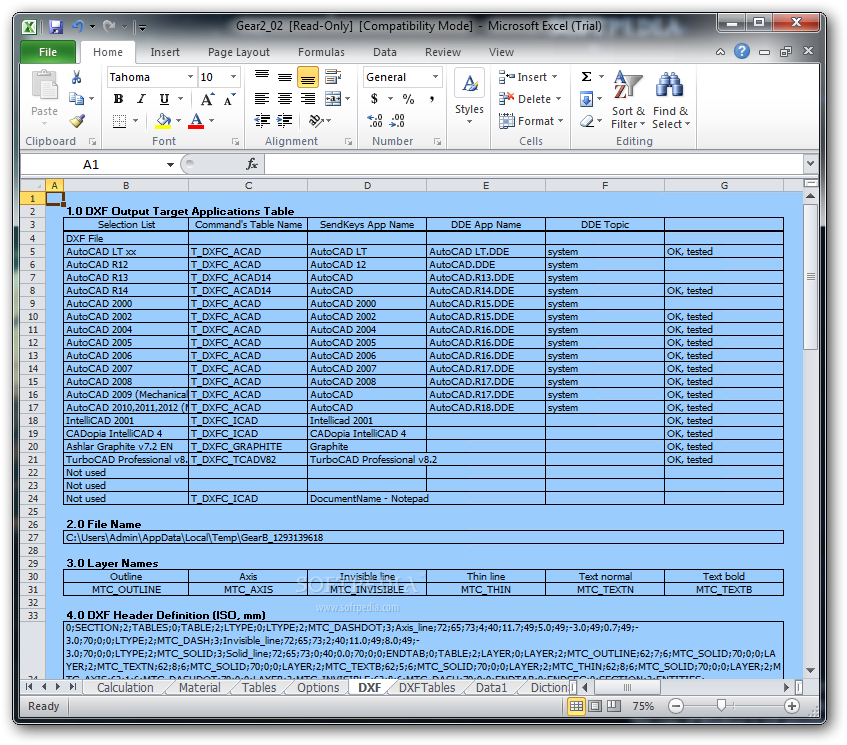
Task: Switch to the Review tab
Action: (443, 52)
